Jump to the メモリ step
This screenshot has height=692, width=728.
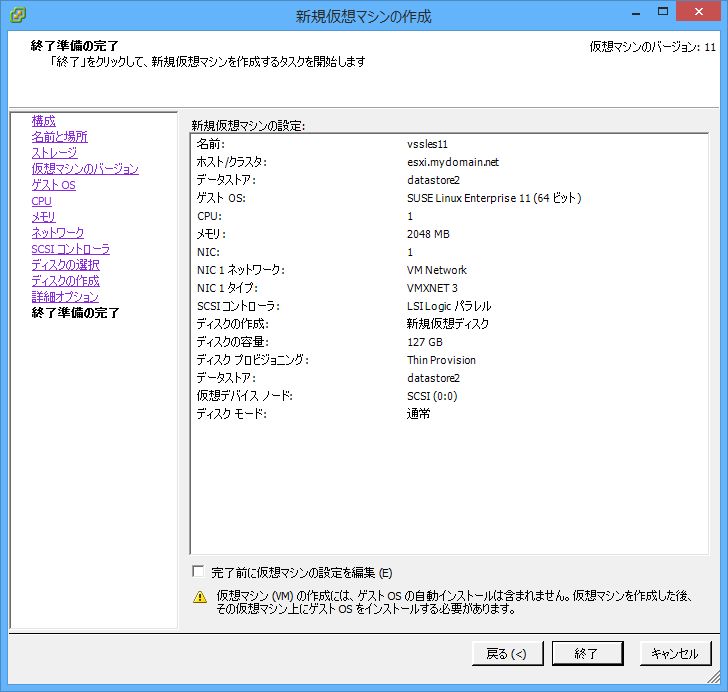pyautogui.click(x=43, y=217)
